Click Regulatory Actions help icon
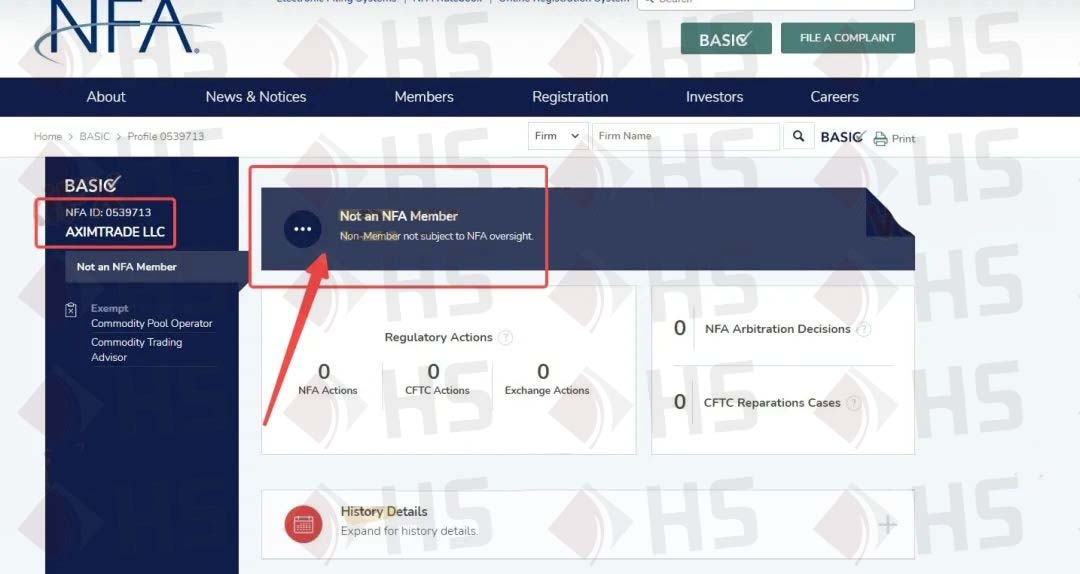This screenshot has width=1080, height=574. [506, 338]
